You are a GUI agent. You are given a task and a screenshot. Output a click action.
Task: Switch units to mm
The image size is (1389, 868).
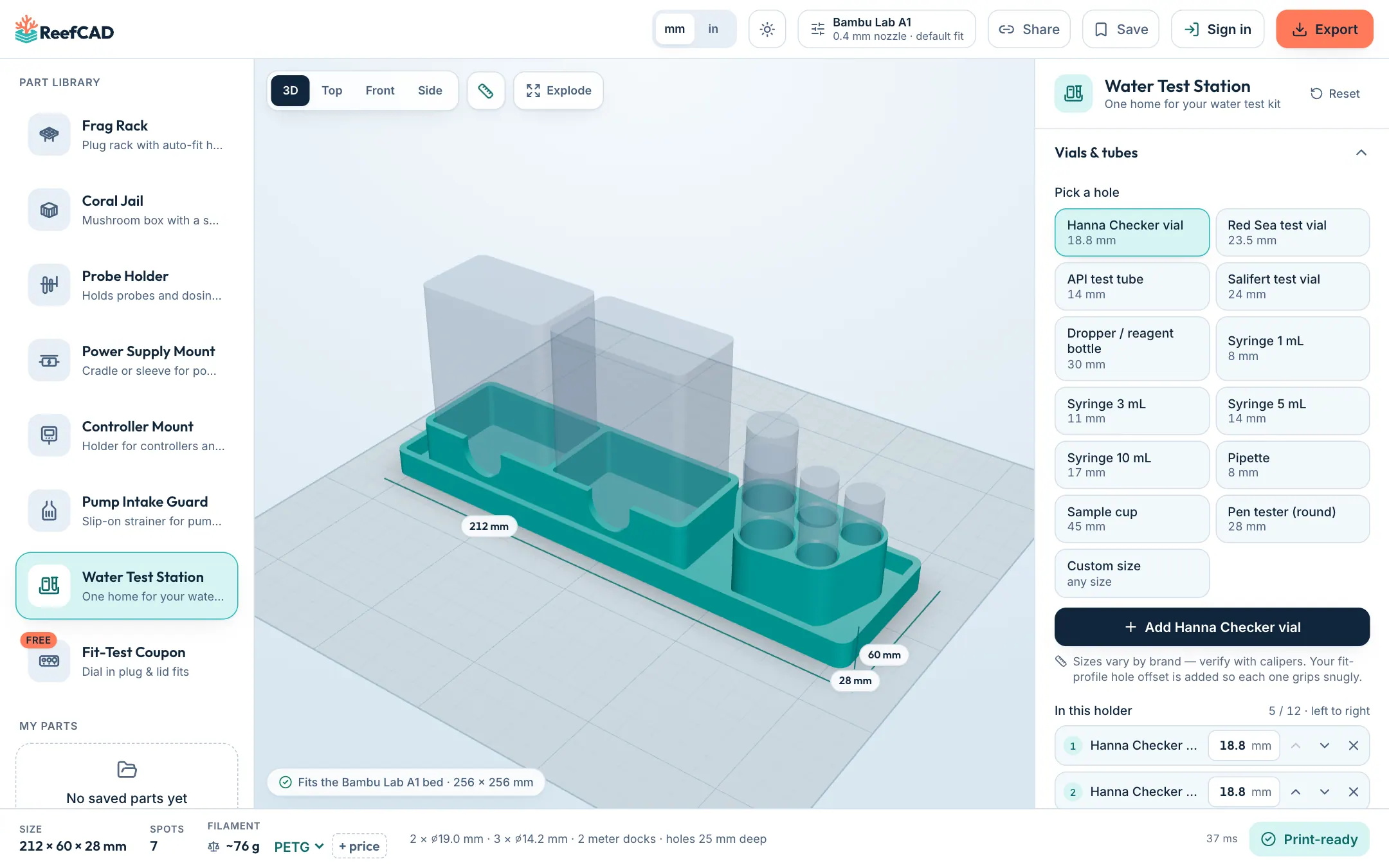coord(675,29)
